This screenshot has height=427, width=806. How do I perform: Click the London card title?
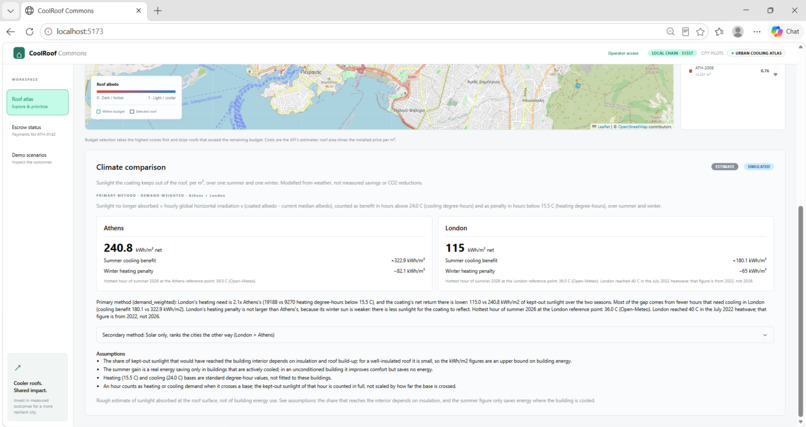[x=456, y=228]
